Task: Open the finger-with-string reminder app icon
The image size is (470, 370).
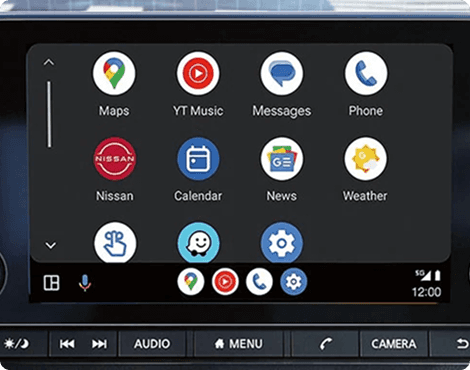Action: (x=115, y=242)
